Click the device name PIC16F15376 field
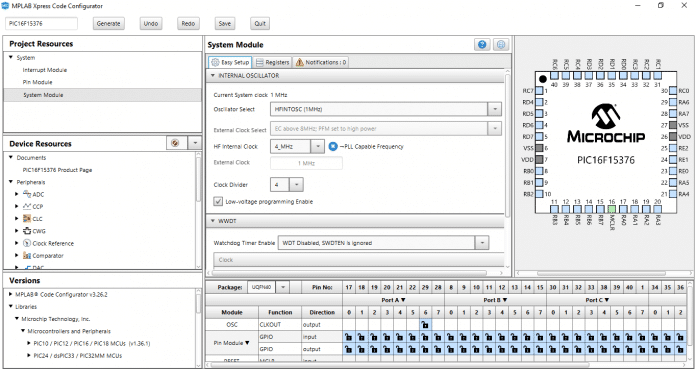 41,24
